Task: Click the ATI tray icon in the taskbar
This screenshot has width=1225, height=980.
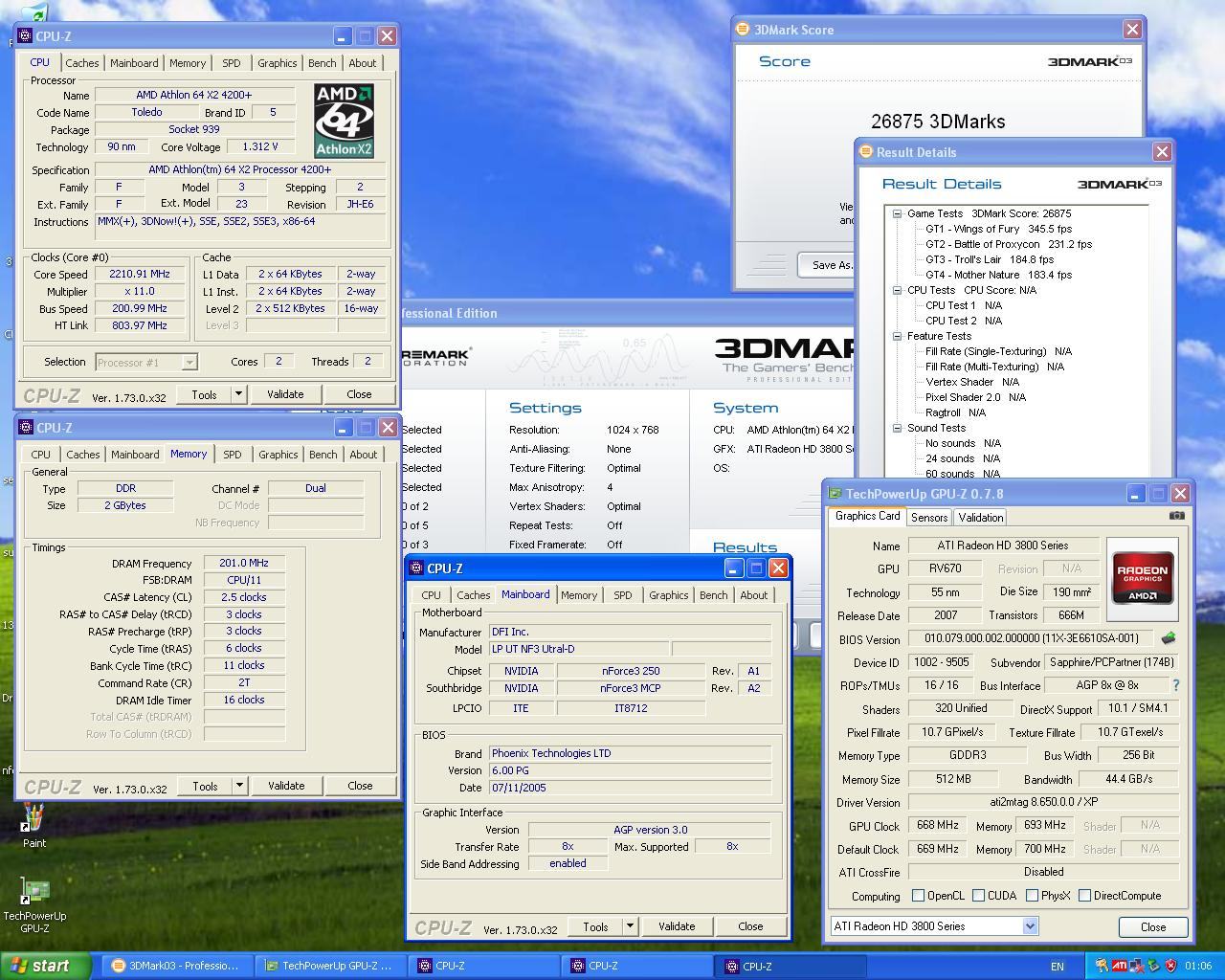Action: tap(1120, 966)
